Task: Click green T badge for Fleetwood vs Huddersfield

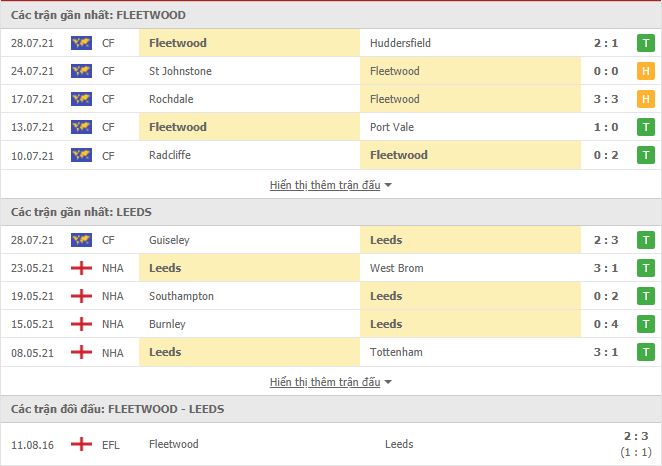Action: click(x=646, y=43)
